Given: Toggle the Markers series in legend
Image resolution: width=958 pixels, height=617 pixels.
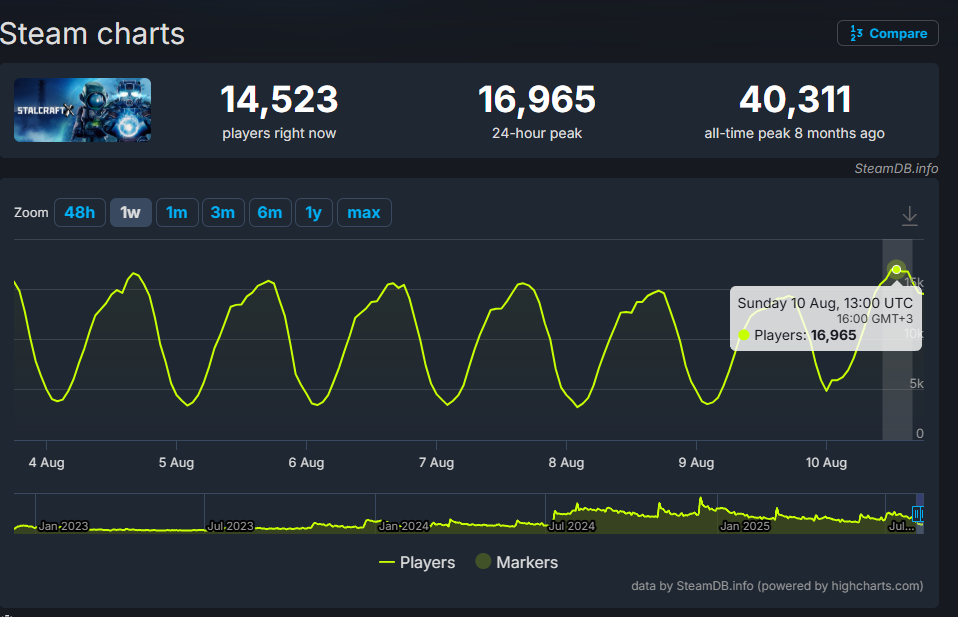Looking at the screenshot, I should [x=517, y=562].
